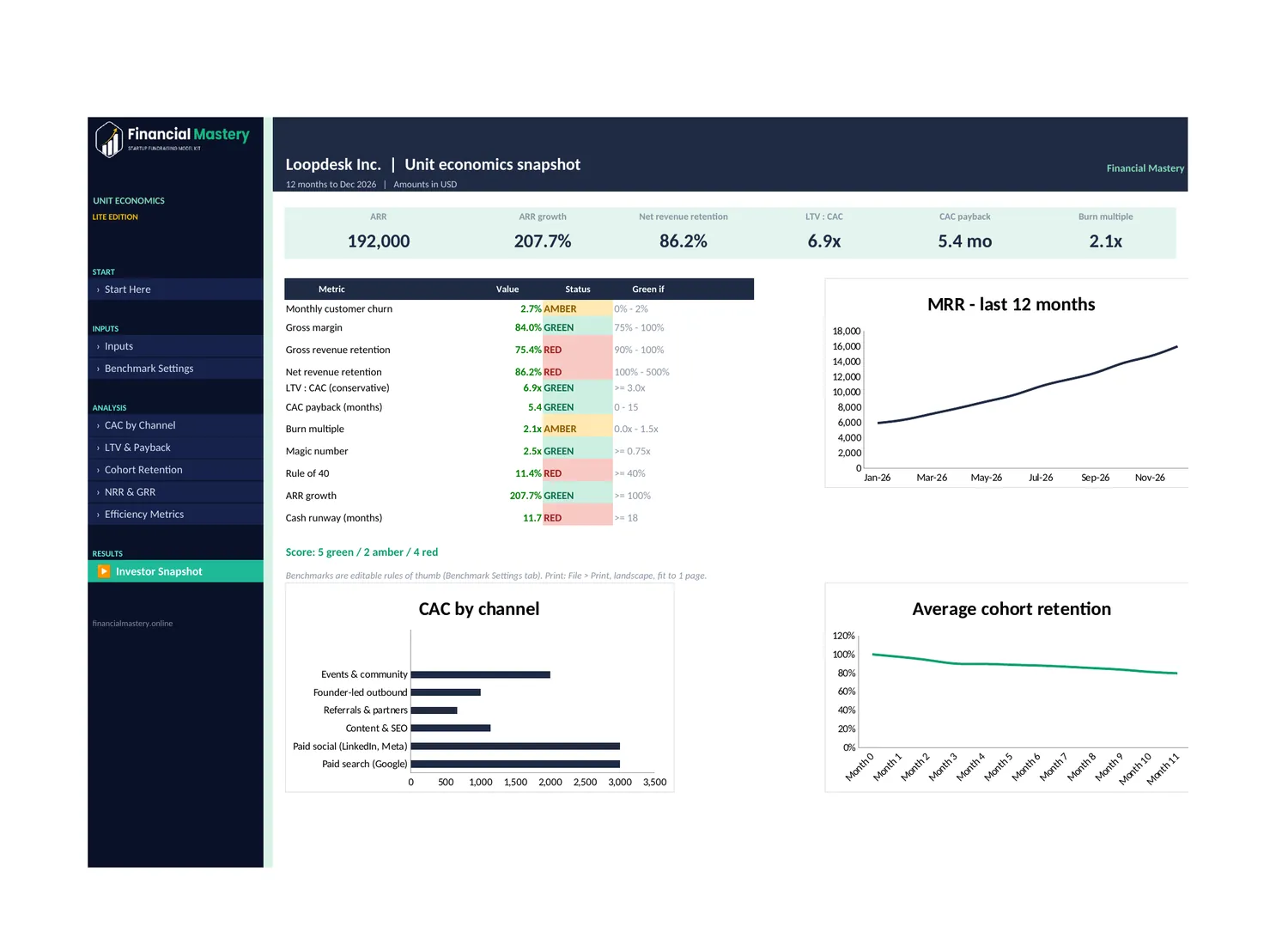Viewport: 1288px width, 945px height.
Task: Select the Paid search (Google) bar
Action: 515,765
